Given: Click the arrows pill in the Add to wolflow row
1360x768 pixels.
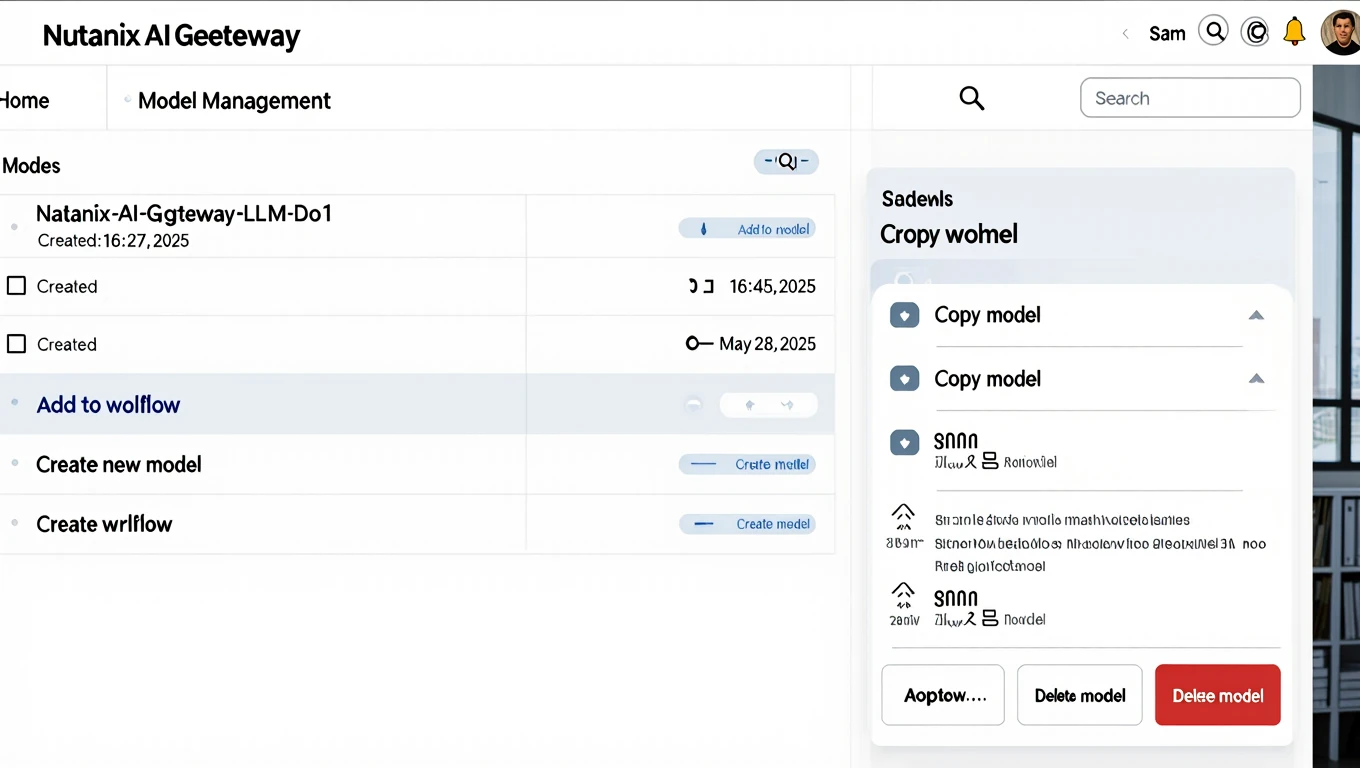Looking at the screenshot, I should point(768,405).
